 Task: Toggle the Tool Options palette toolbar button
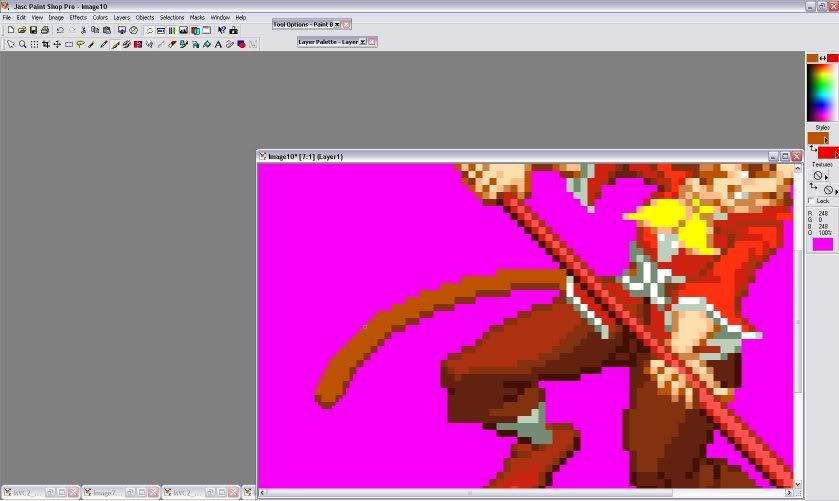click(x=161, y=30)
